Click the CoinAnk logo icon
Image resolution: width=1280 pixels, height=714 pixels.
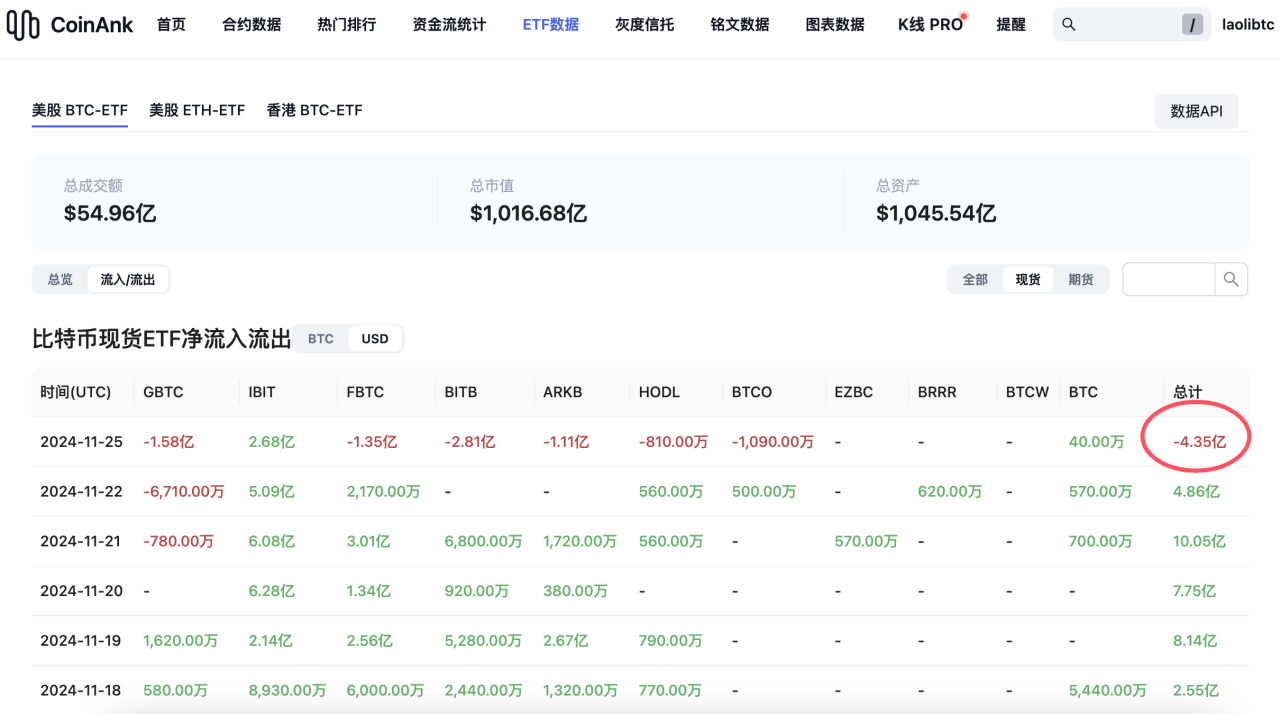(x=24, y=24)
